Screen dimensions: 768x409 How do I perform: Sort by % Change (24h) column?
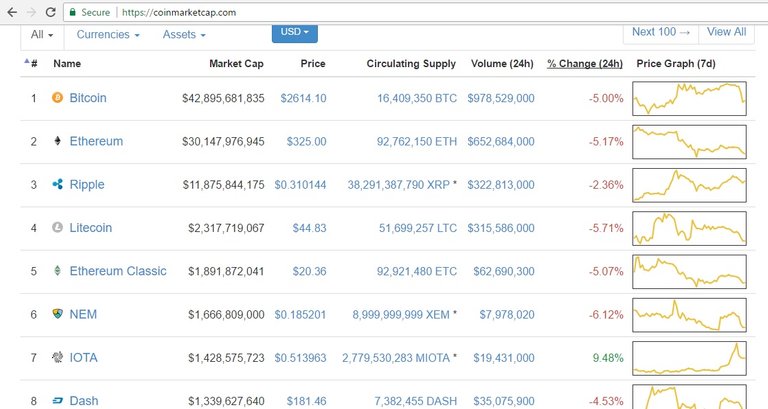[585, 64]
